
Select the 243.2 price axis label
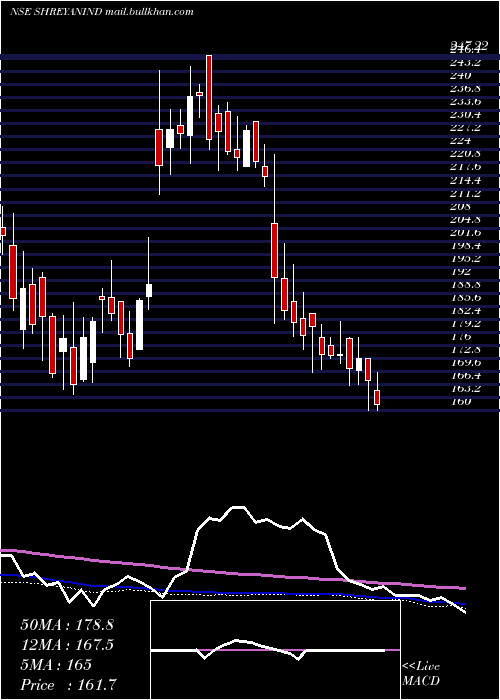click(x=465, y=63)
